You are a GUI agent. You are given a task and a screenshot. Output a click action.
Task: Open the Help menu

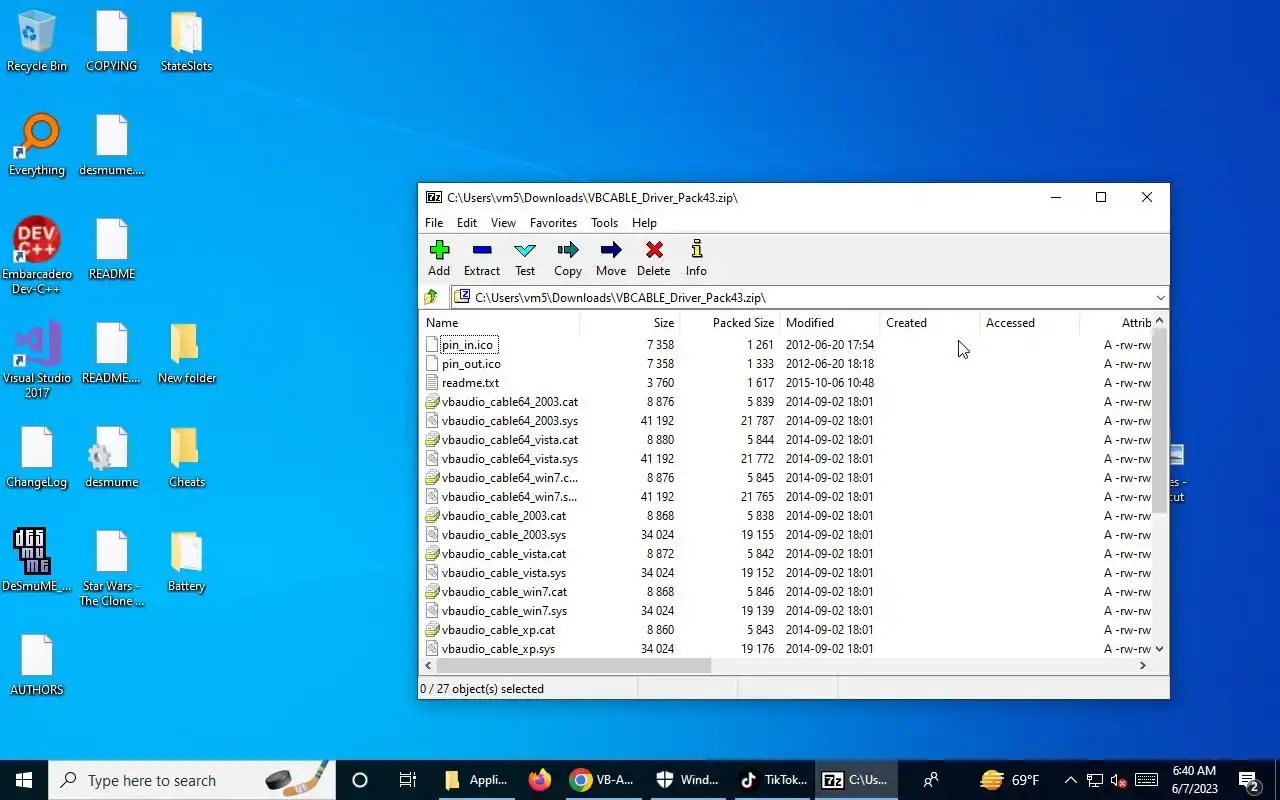click(644, 223)
